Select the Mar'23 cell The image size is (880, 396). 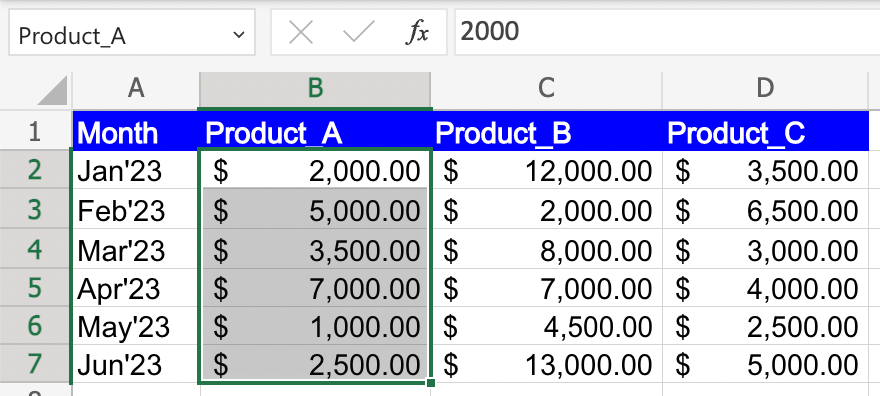coord(136,248)
